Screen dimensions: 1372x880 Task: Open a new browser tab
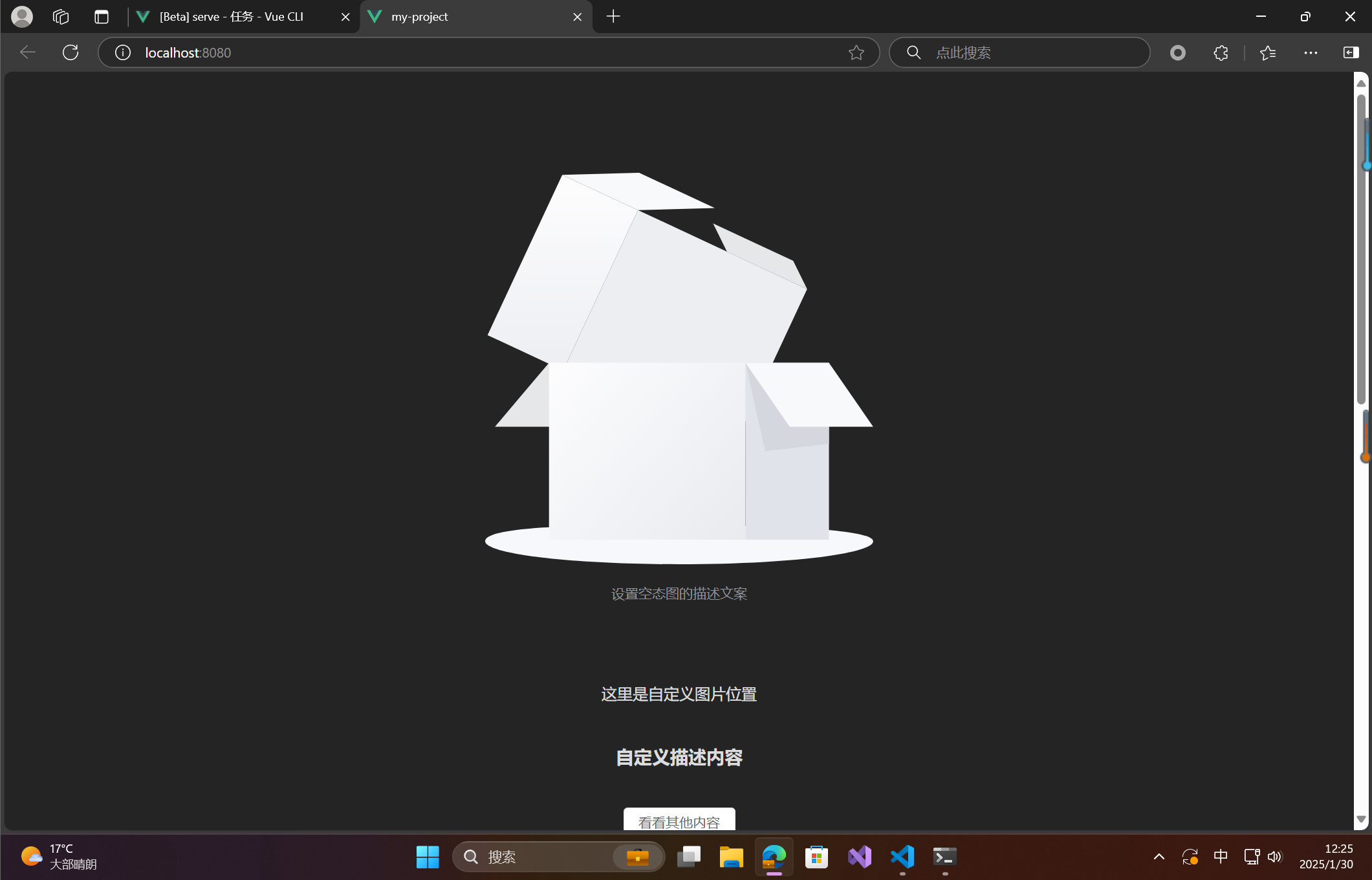pos(613,17)
